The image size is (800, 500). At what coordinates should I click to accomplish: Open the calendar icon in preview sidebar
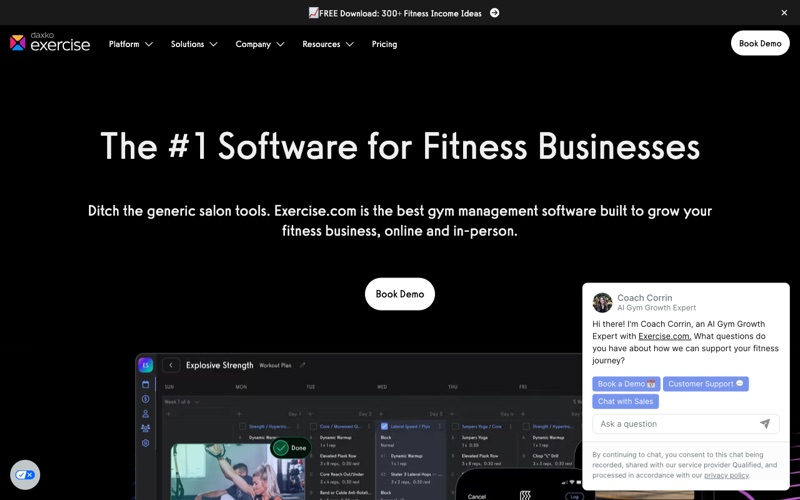coord(145,384)
